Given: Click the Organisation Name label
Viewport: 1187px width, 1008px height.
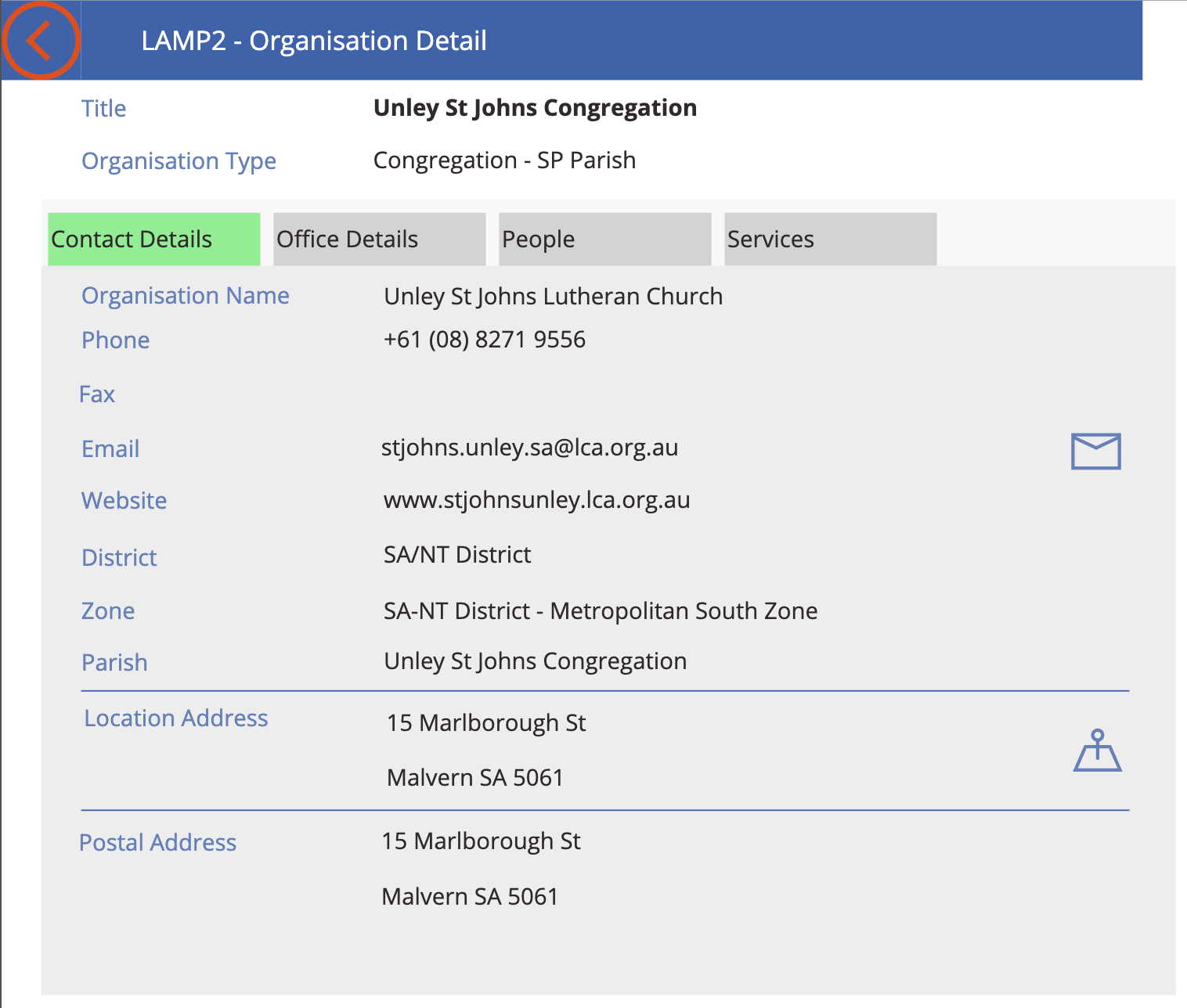Looking at the screenshot, I should click(x=186, y=296).
